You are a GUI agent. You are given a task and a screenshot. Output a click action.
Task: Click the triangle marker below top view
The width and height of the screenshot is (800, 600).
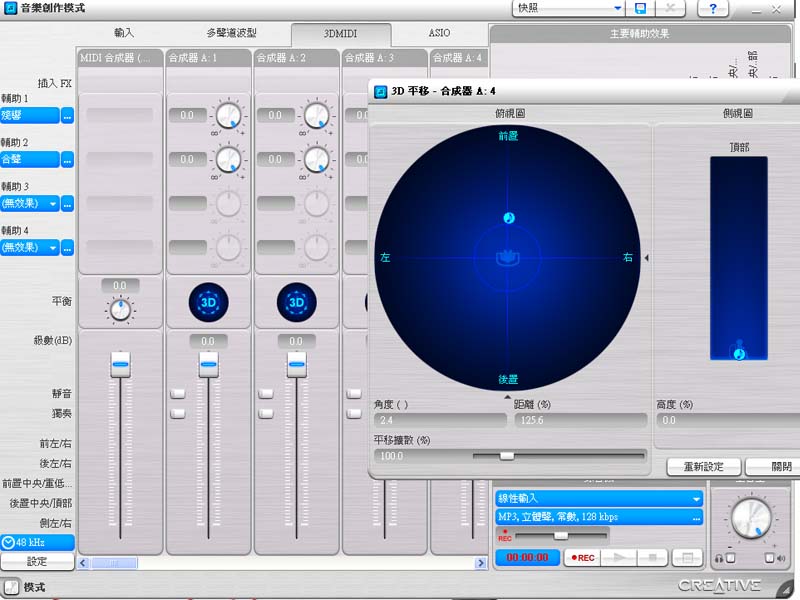click(x=507, y=396)
